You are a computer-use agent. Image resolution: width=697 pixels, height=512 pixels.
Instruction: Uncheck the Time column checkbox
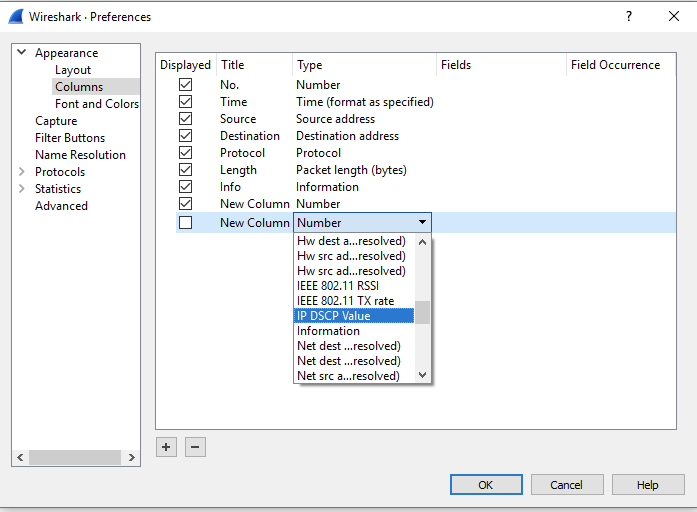(x=185, y=102)
